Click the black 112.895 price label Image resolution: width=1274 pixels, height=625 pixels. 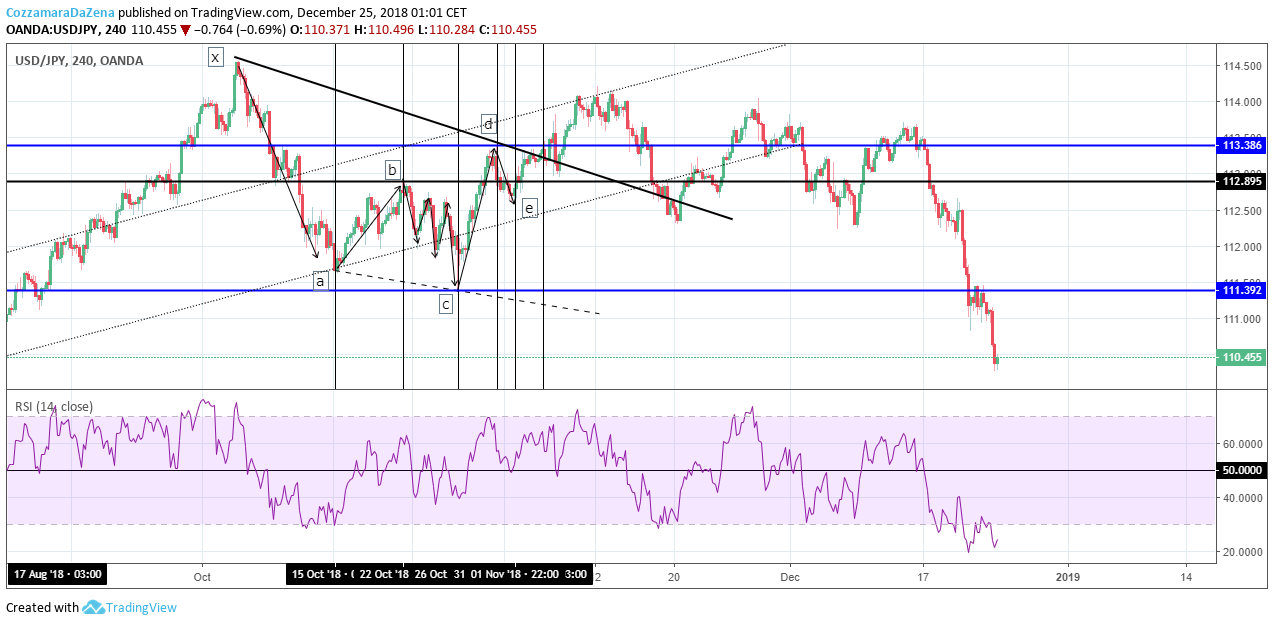pos(1242,181)
